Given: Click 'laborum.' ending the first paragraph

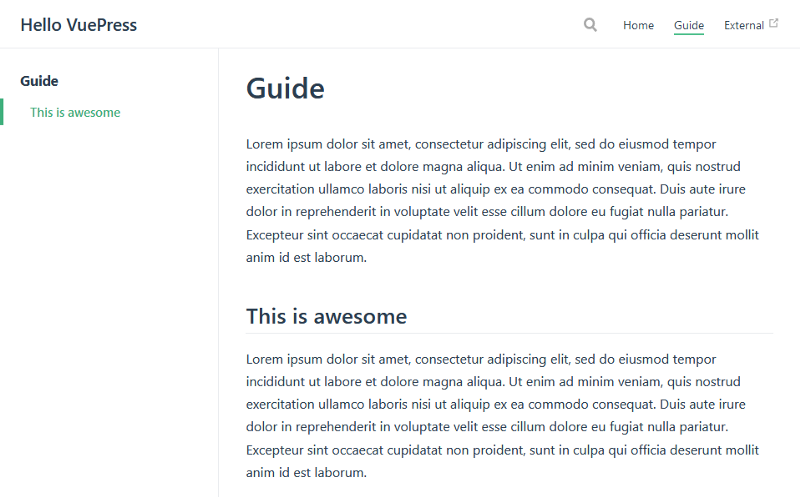Looking at the screenshot, I should pos(339,258).
